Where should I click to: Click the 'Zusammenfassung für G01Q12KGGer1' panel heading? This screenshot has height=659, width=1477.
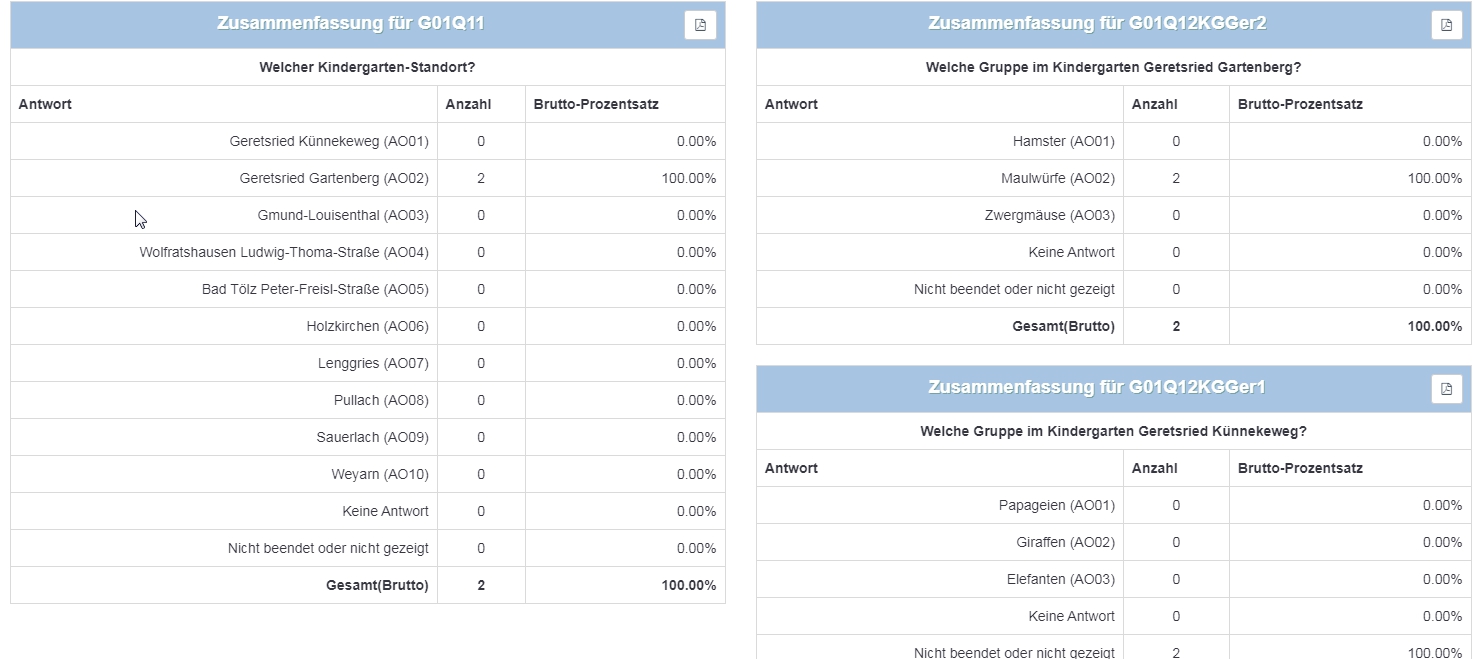point(1097,388)
